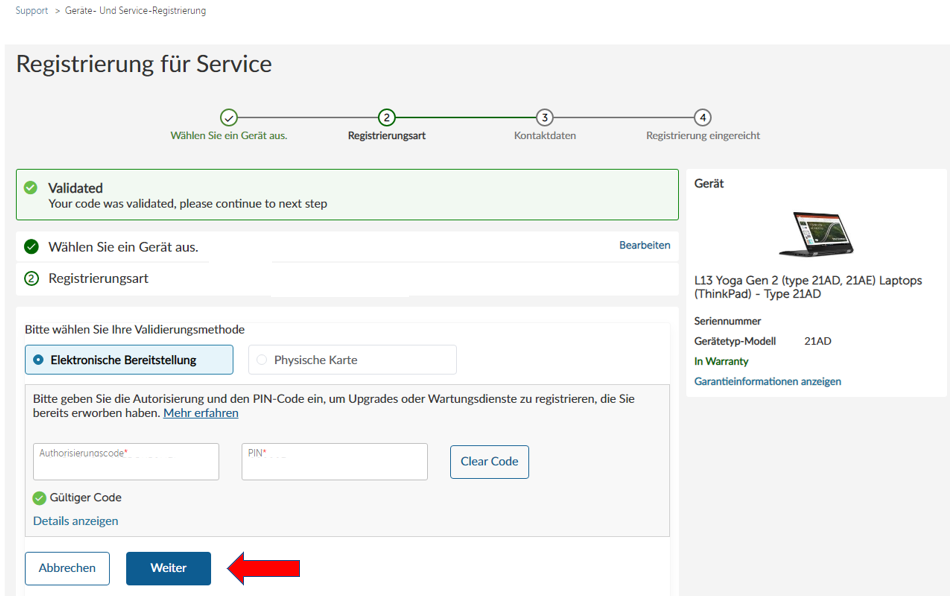Click the Clear Code button

pyautogui.click(x=490, y=462)
